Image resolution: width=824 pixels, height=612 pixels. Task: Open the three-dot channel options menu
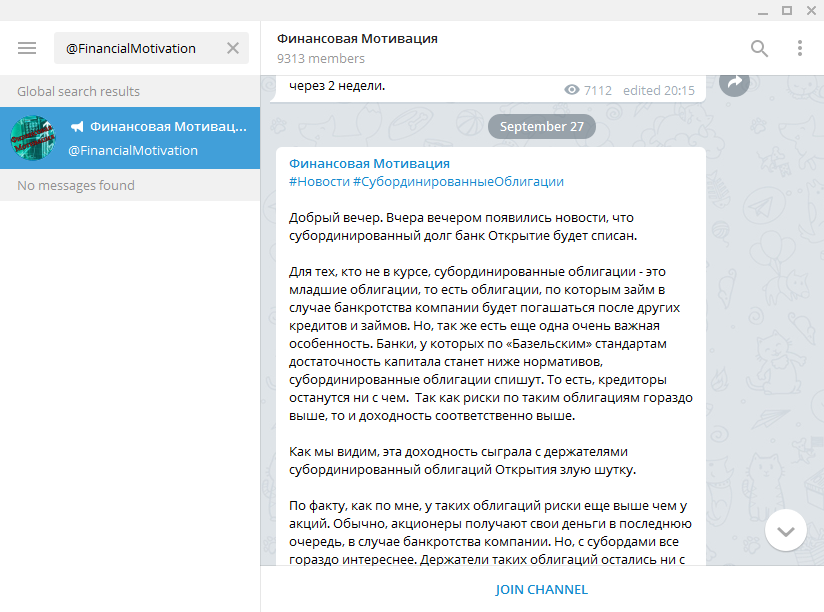(799, 48)
